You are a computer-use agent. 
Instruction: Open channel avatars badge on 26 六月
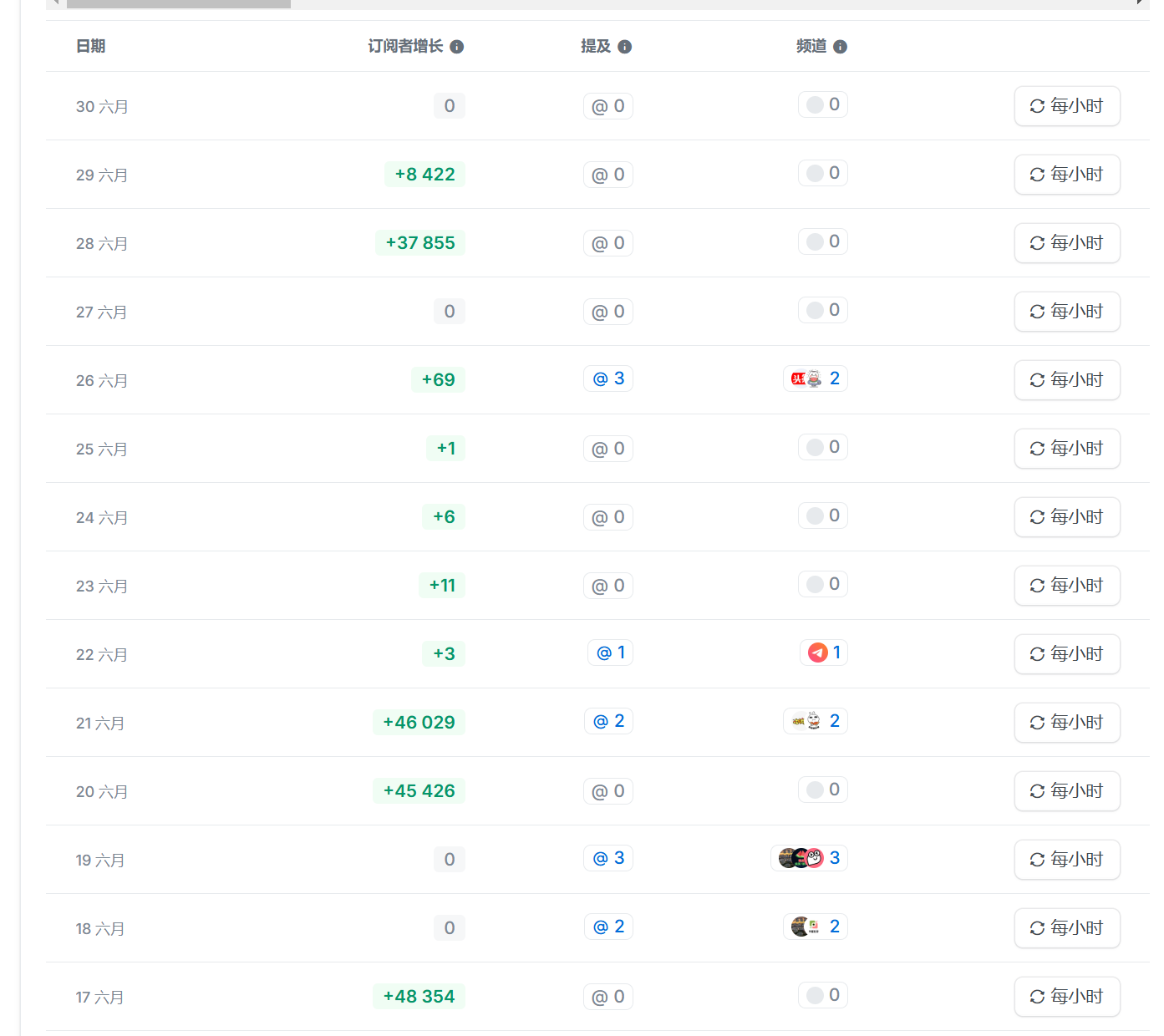coord(816,378)
